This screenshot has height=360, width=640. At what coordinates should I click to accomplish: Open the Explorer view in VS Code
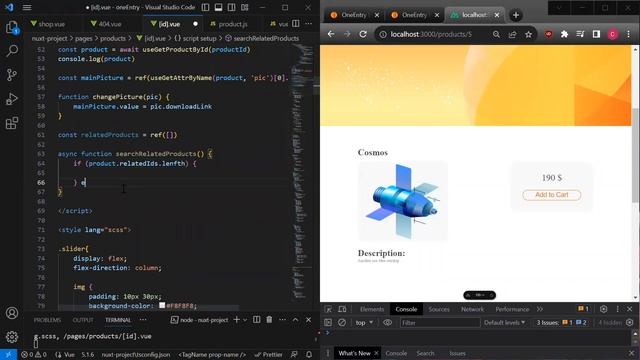(x=12, y=27)
